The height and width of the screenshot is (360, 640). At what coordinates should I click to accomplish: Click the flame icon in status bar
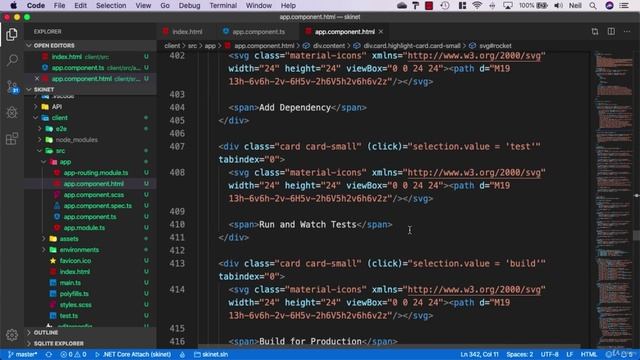click(182, 354)
